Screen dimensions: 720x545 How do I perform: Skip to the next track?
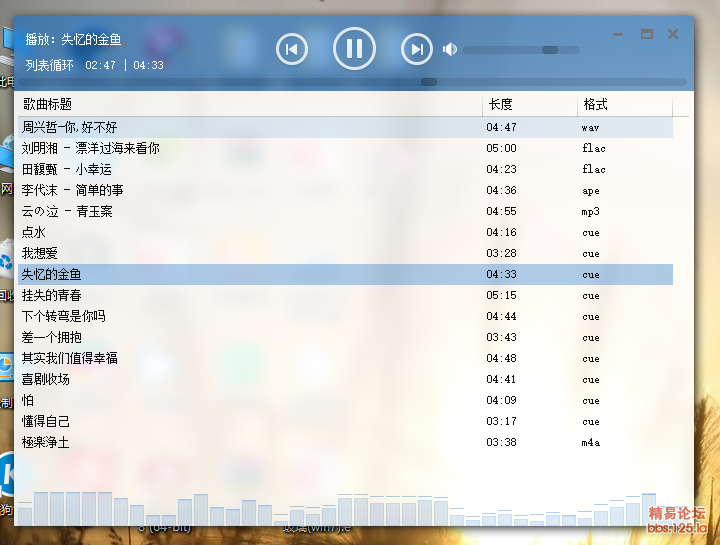click(416, 49)
